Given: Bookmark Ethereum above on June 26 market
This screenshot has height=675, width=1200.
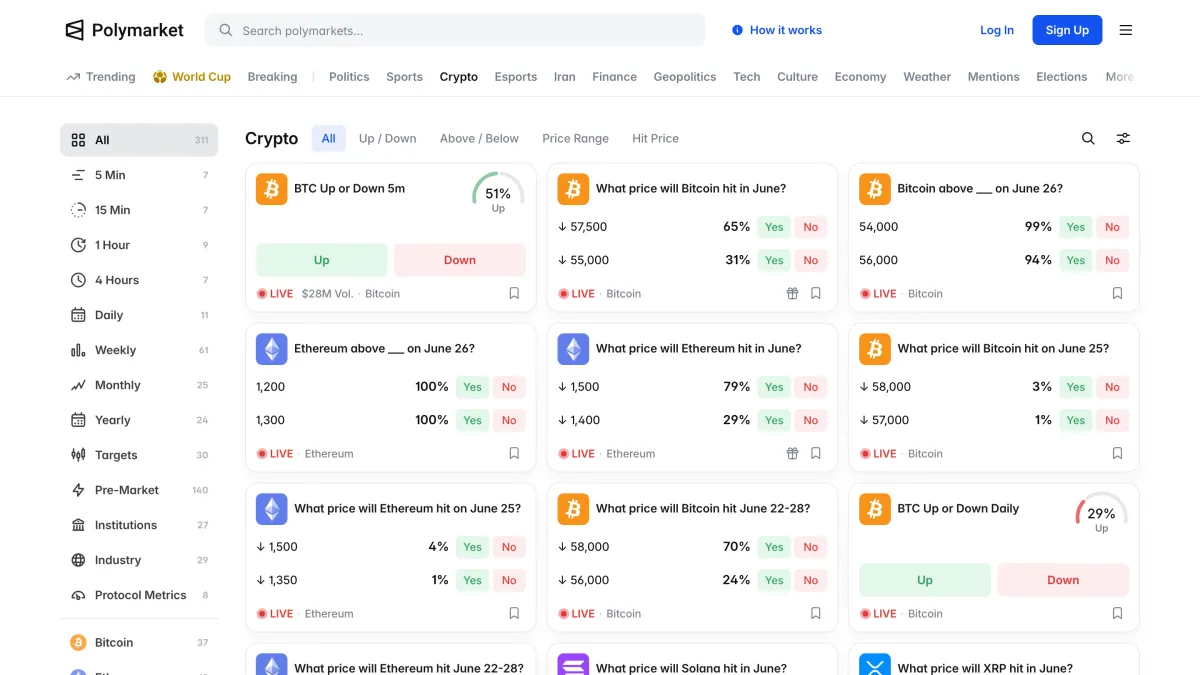Looking at the screenshot, I should (514, 454).
